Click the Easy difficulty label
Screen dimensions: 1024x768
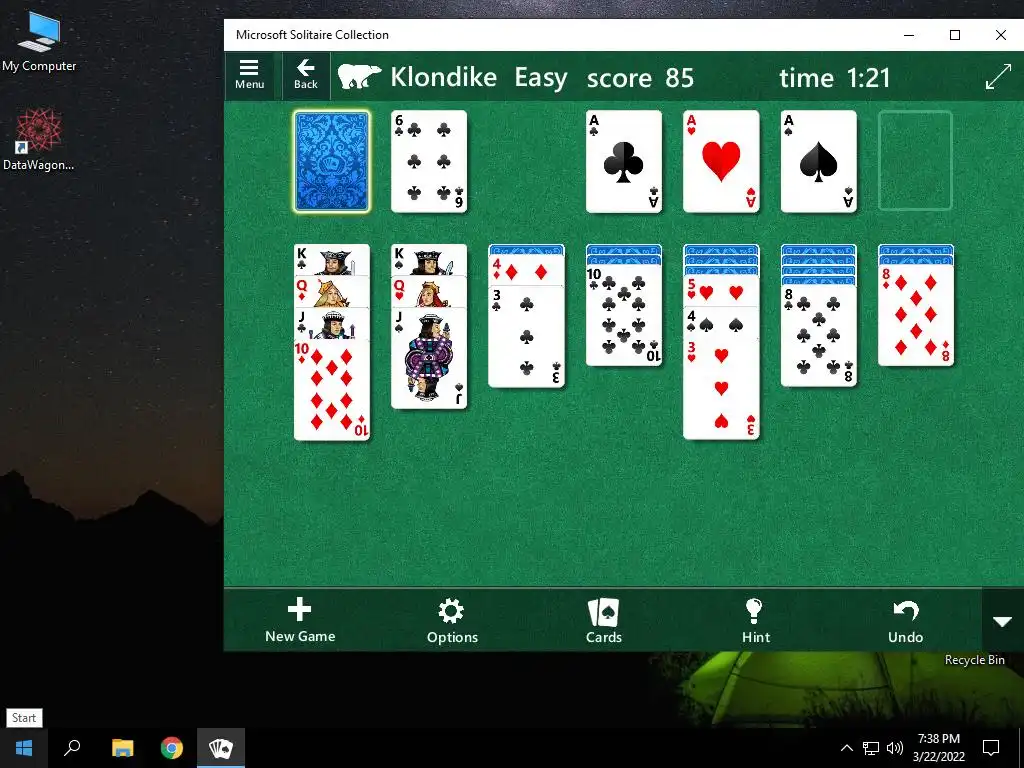(x=541, y=78)
